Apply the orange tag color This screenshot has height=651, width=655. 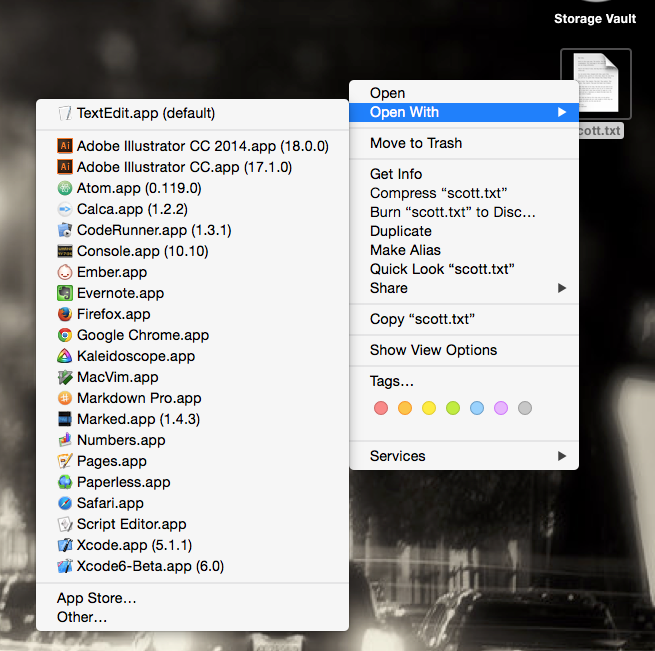click(405, 408)
